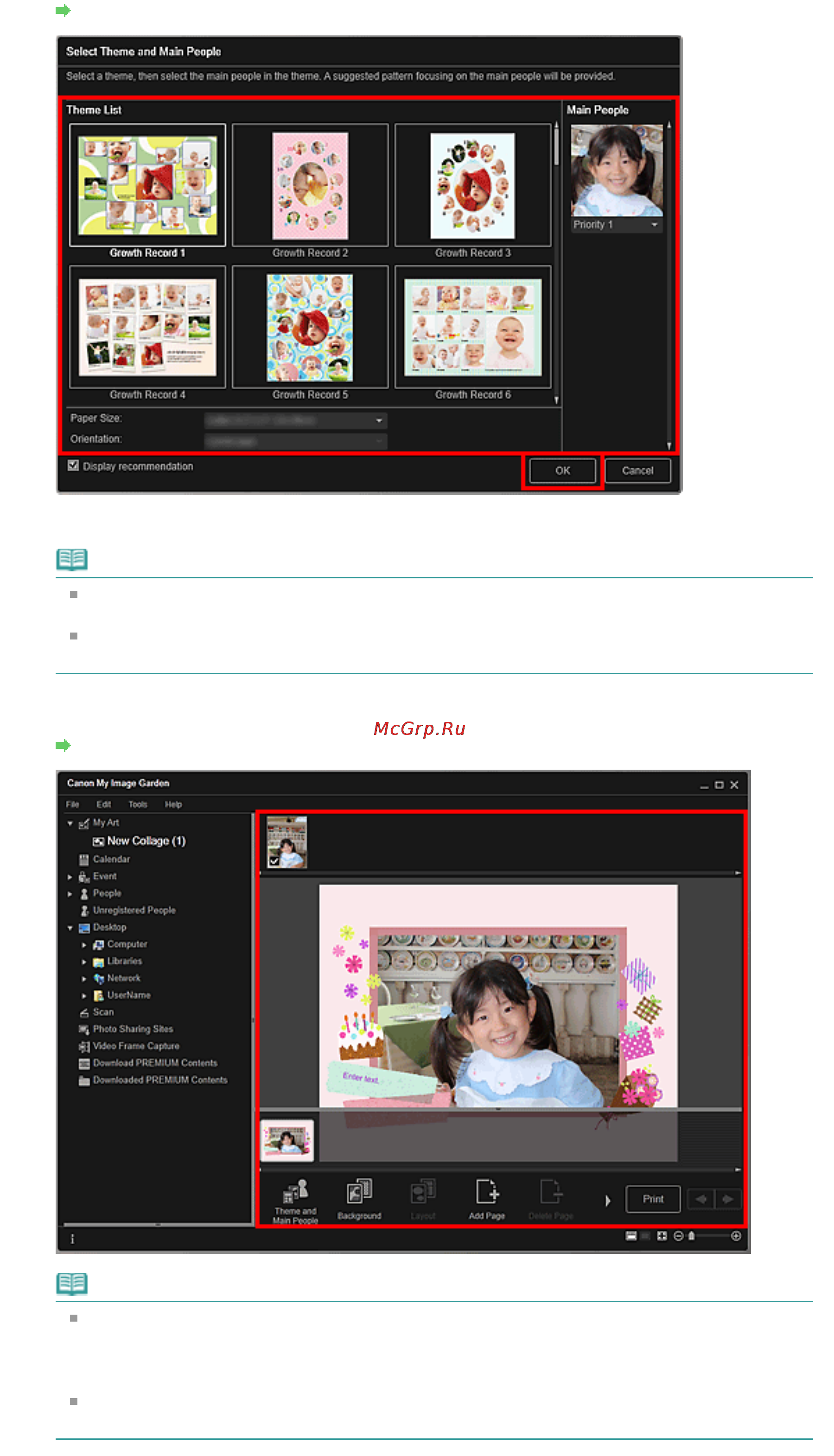Screen dimensions: 834x1456
Task: Show more tools with right arrow
Action: (608, 1201)
